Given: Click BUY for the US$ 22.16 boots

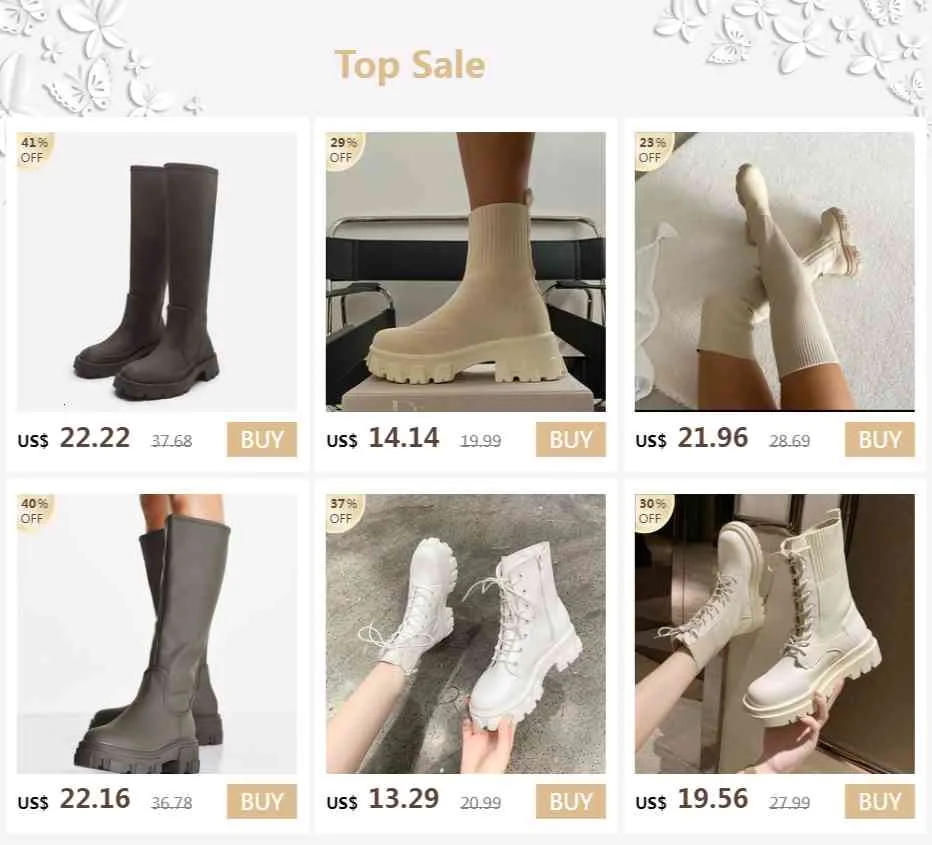Looking at the screenshot, I should (x=262, y=801).
